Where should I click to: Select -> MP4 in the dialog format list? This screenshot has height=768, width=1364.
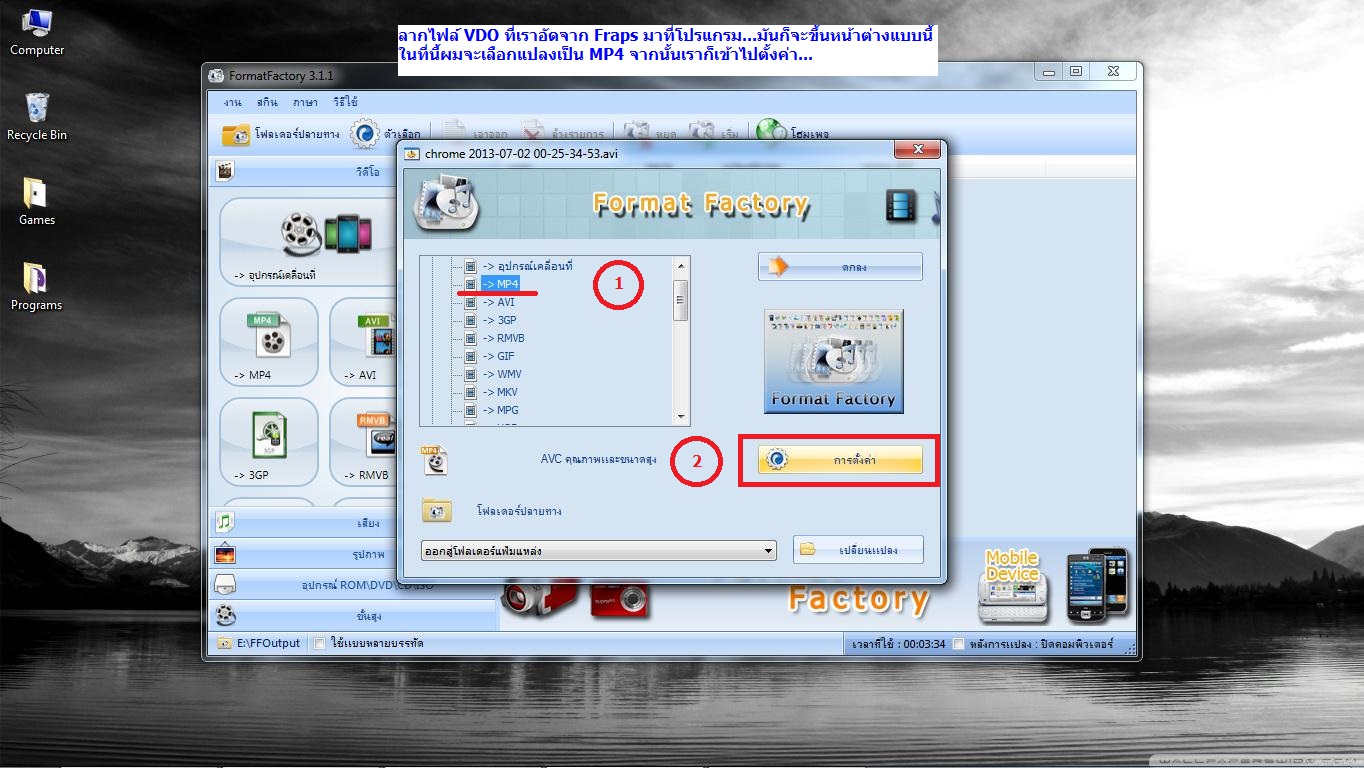tap(500, 284)
